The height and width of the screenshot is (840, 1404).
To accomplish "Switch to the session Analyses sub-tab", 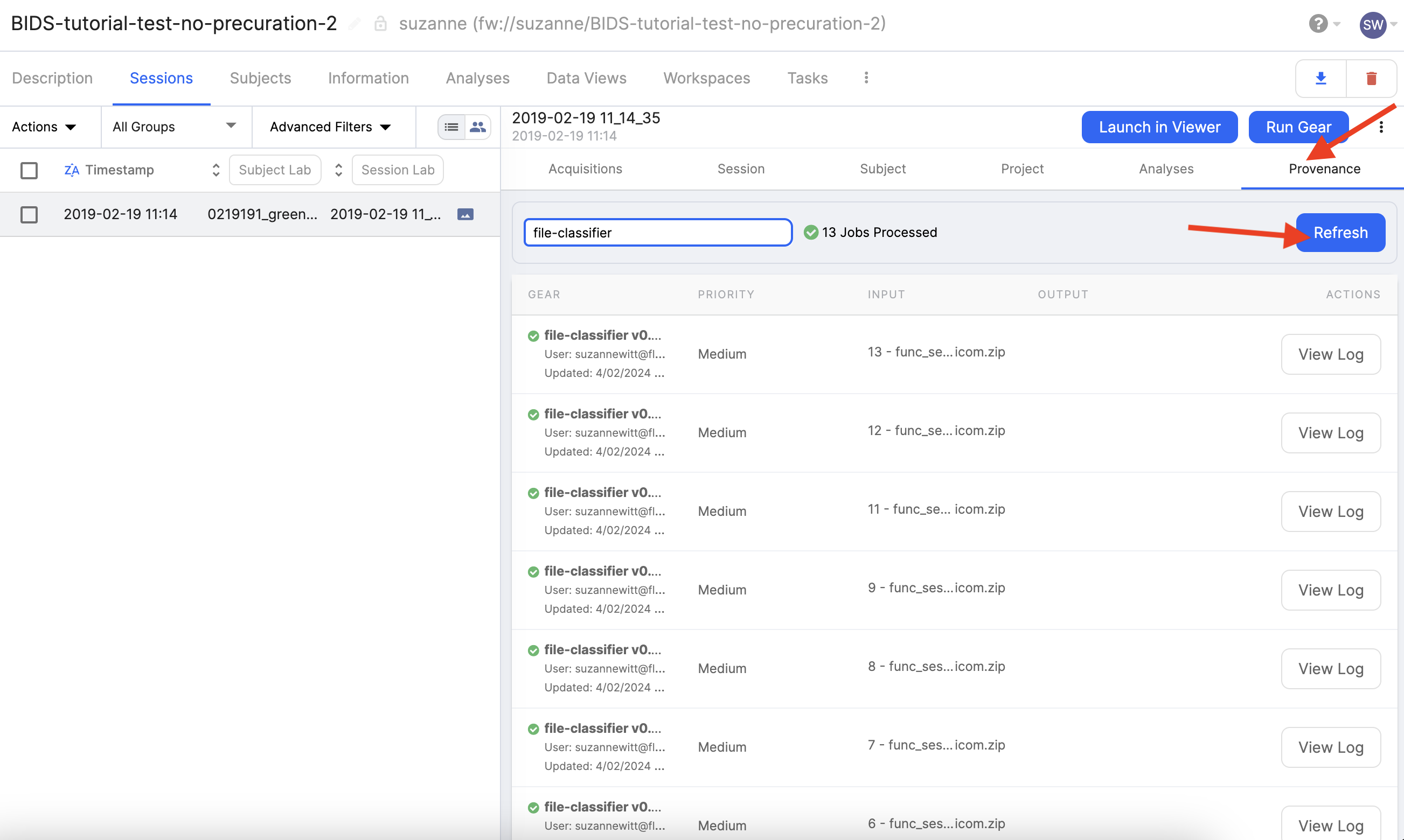I will (x=1166, y=169).
